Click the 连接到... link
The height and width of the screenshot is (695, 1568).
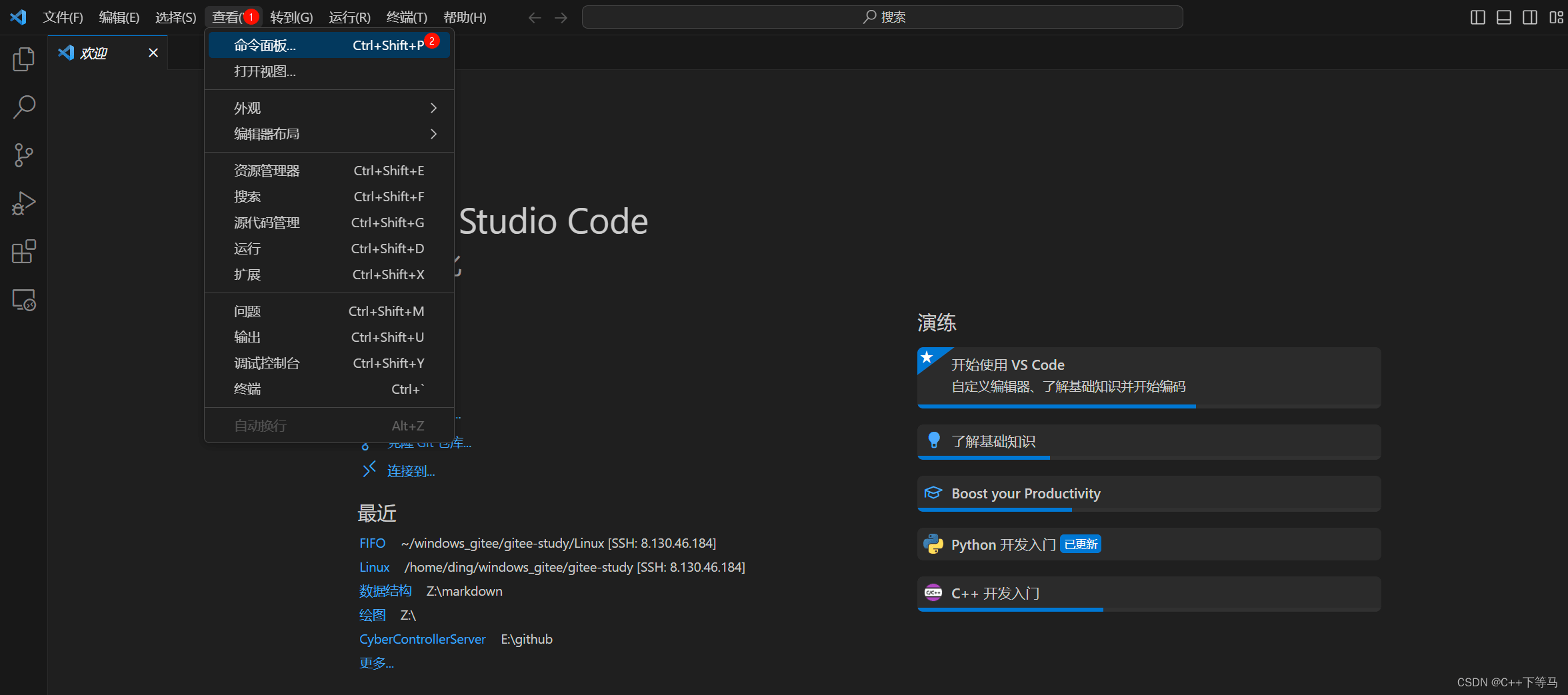pyautogui.click(x=411, y=471)
